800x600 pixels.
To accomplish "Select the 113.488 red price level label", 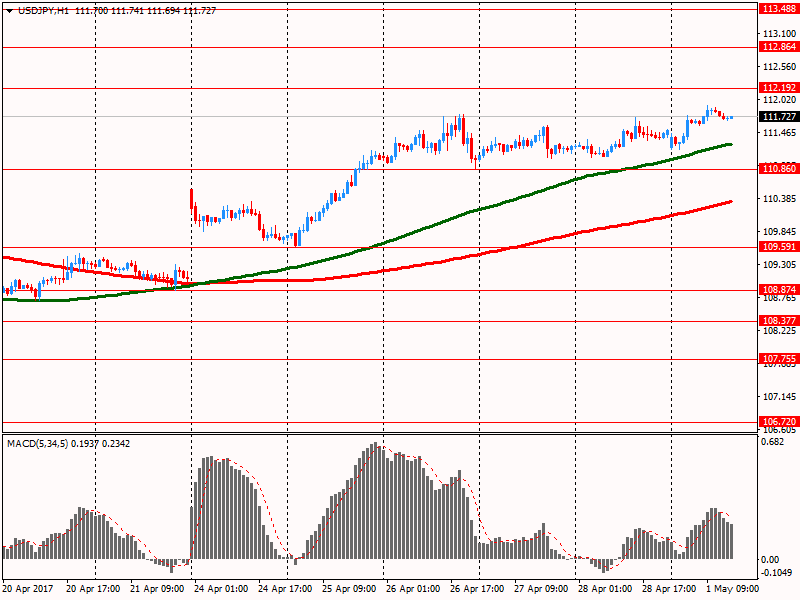I will [x=779, y=9].
